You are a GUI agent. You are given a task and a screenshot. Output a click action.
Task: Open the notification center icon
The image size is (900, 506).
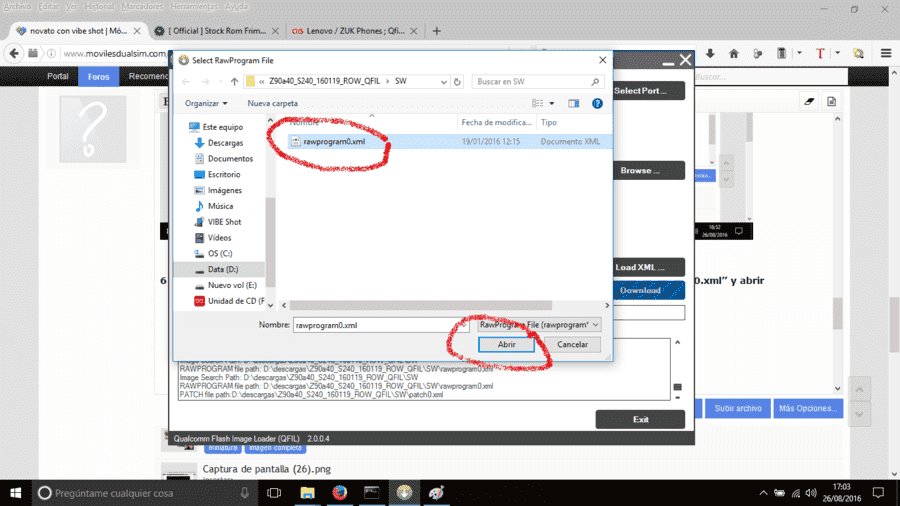click(878, 493)
